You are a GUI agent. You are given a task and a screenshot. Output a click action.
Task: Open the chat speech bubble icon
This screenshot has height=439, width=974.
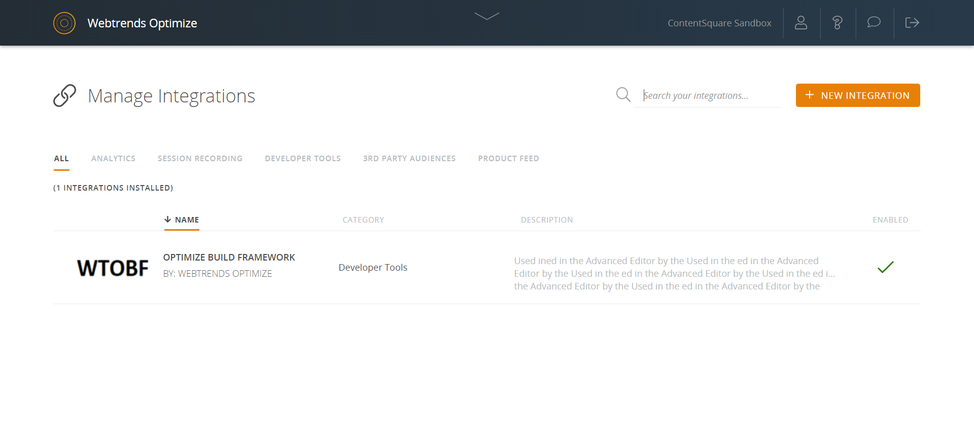tap(874, 22)
